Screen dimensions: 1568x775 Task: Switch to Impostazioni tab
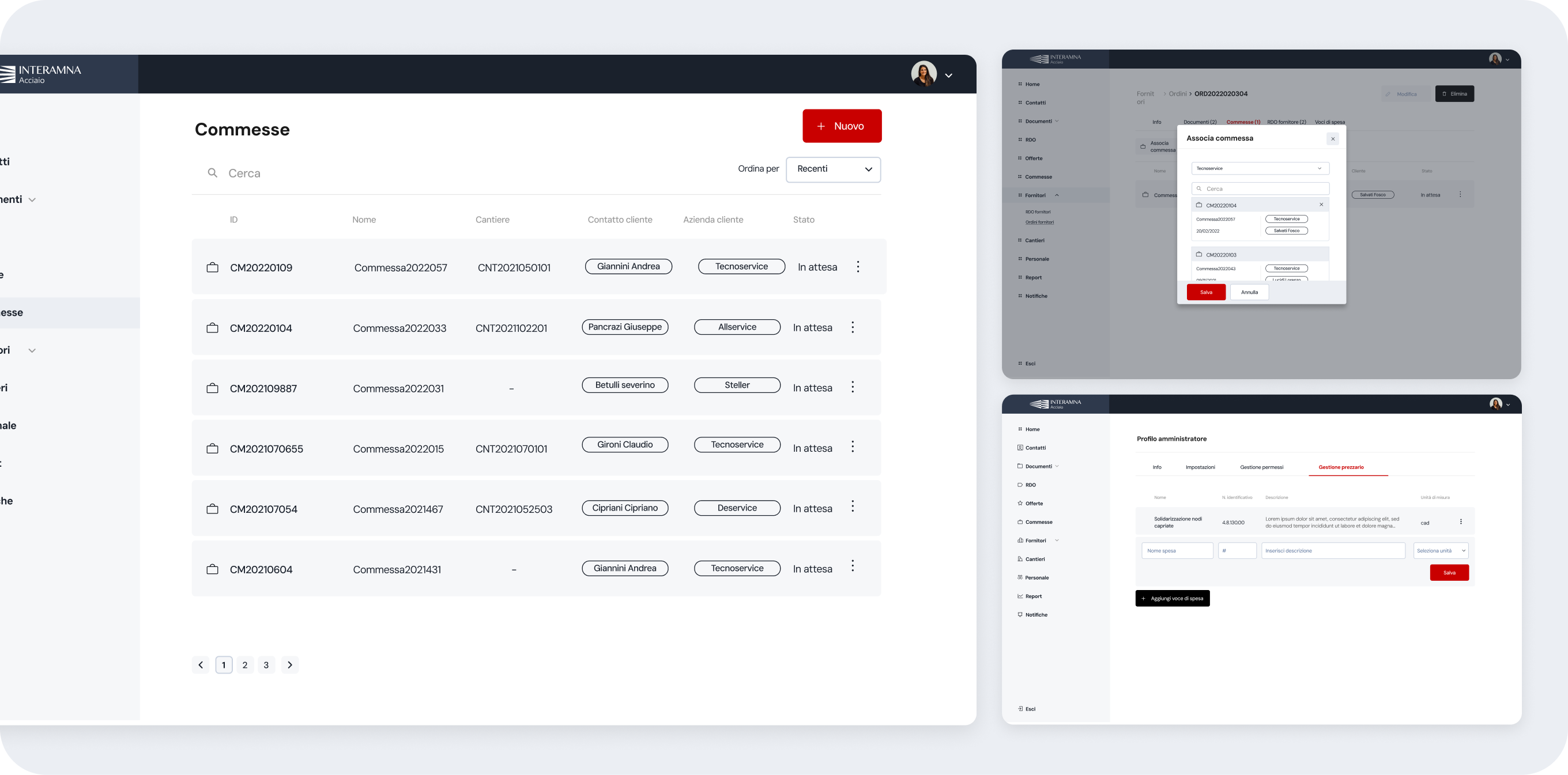pyautogui.click(x=1200, y=467)
